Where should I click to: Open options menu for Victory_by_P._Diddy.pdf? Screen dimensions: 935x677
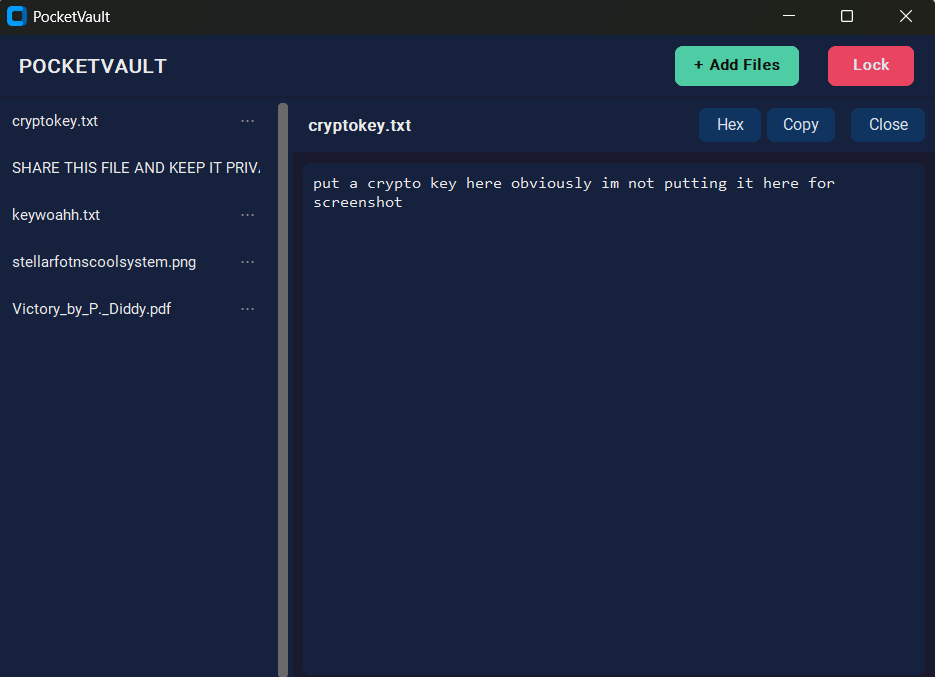247,309
